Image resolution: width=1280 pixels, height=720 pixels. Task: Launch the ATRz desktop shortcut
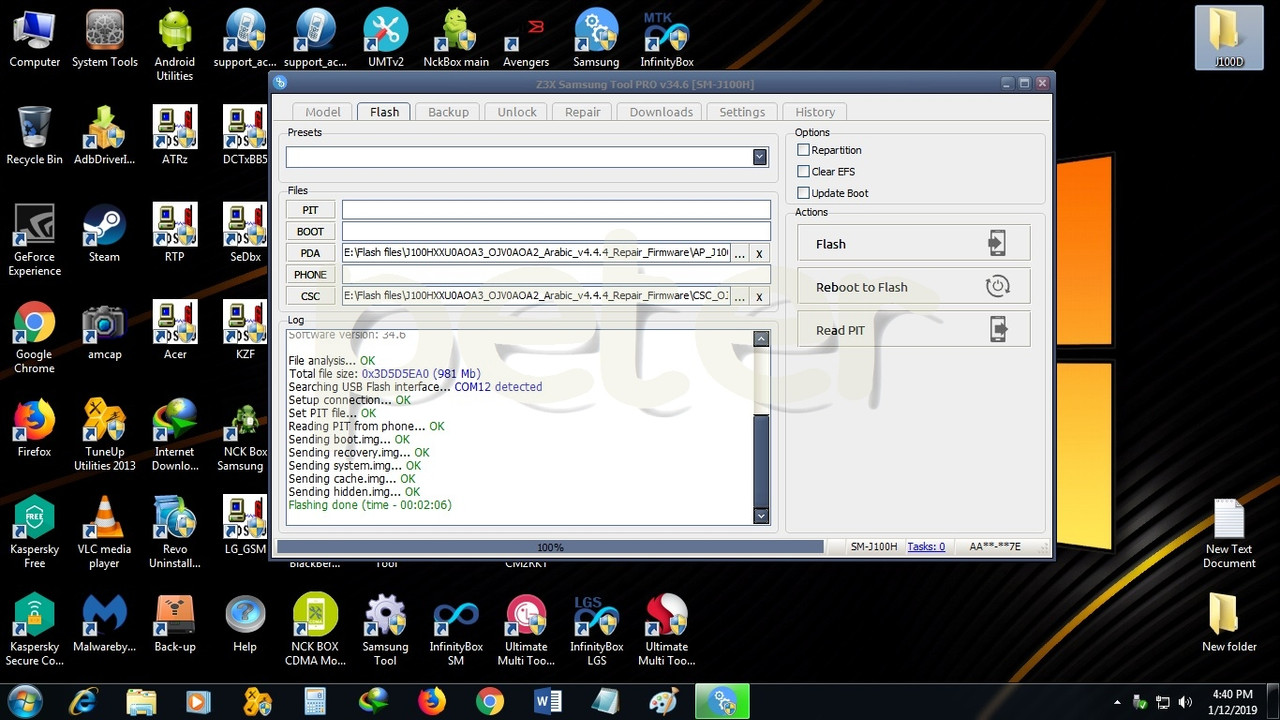[x=175, y=137]
